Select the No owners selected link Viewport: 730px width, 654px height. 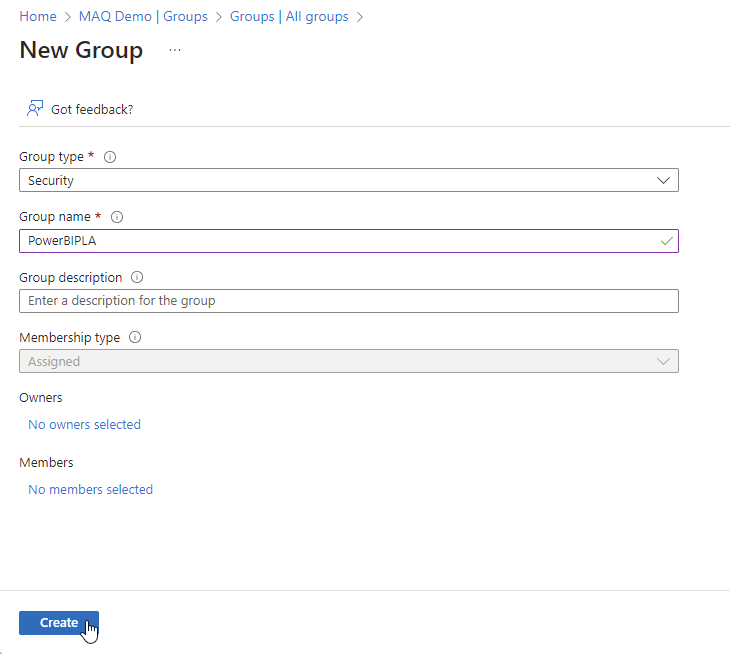tap(85, 424)
